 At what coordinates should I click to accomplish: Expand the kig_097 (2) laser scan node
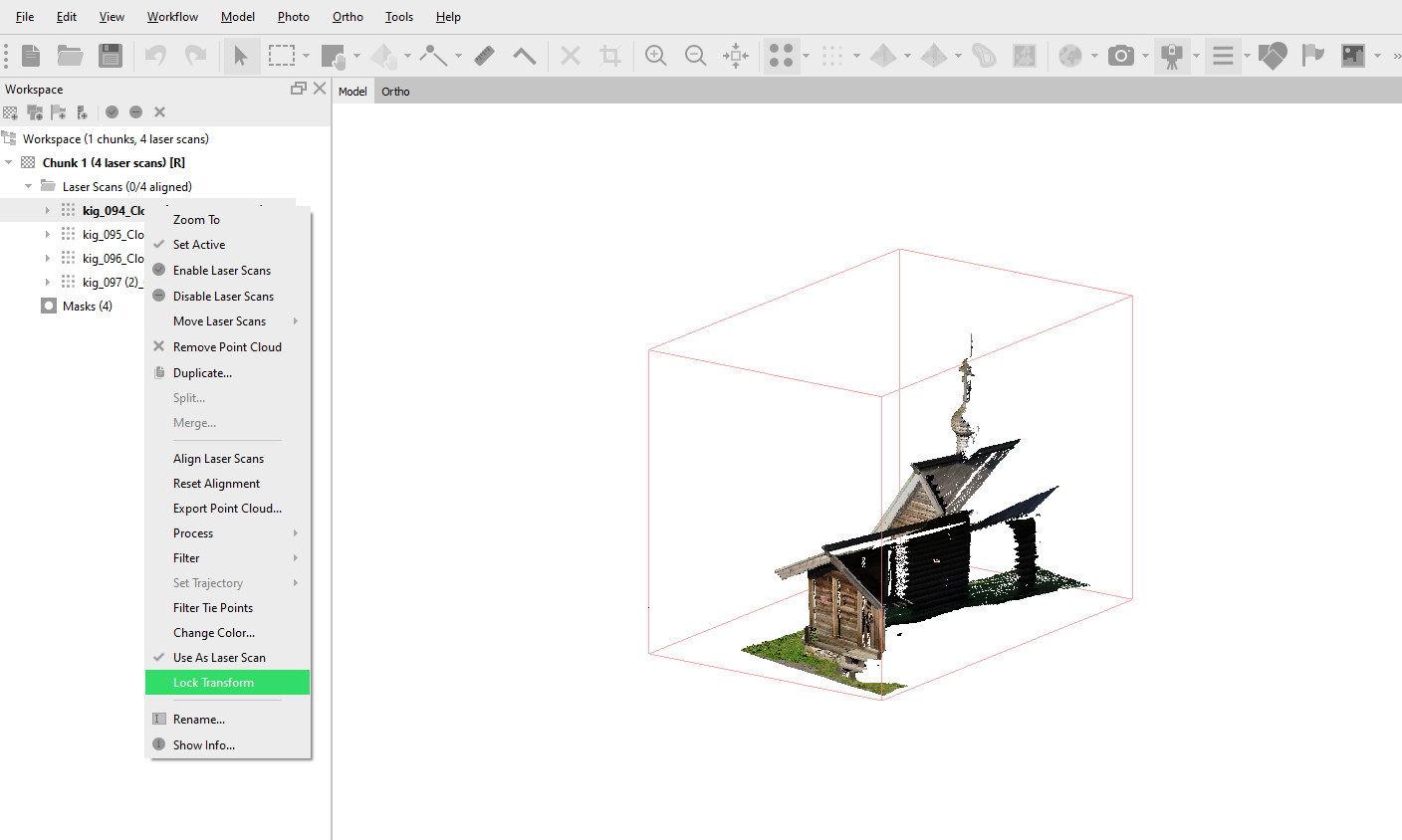[47, 282]
